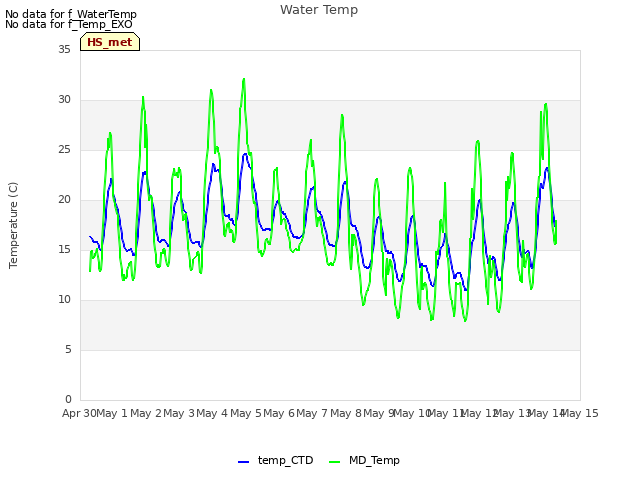640x480 pixels.
Task: Click the 20 y-axis tick label
Action: [x=64, y=200]
